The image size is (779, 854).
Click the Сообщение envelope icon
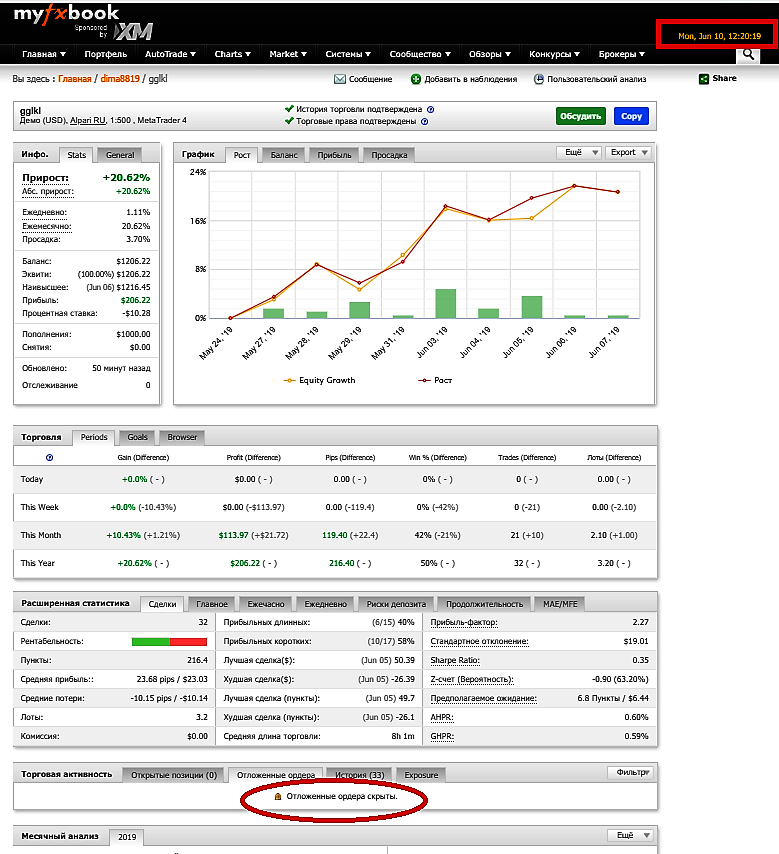coord(340,79)
